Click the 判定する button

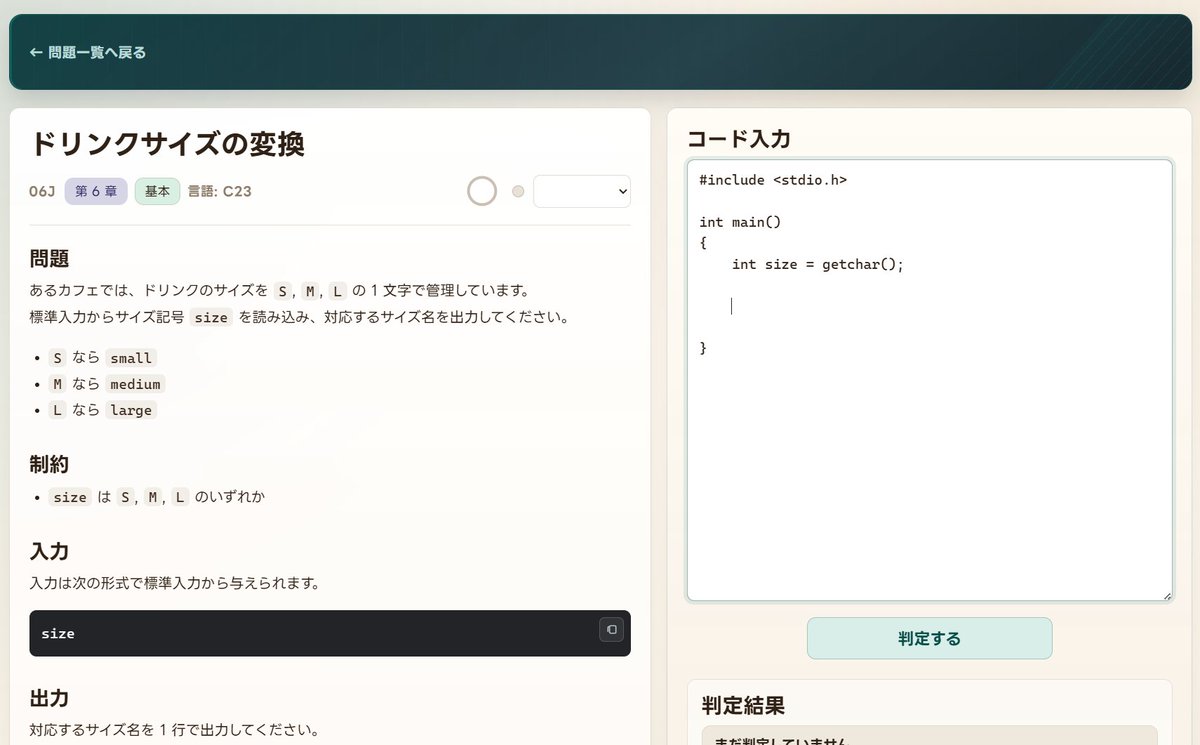[929, 638]
